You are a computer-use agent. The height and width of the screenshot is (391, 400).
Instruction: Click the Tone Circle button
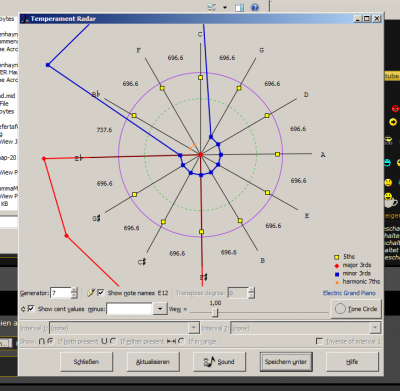point(356,309)
